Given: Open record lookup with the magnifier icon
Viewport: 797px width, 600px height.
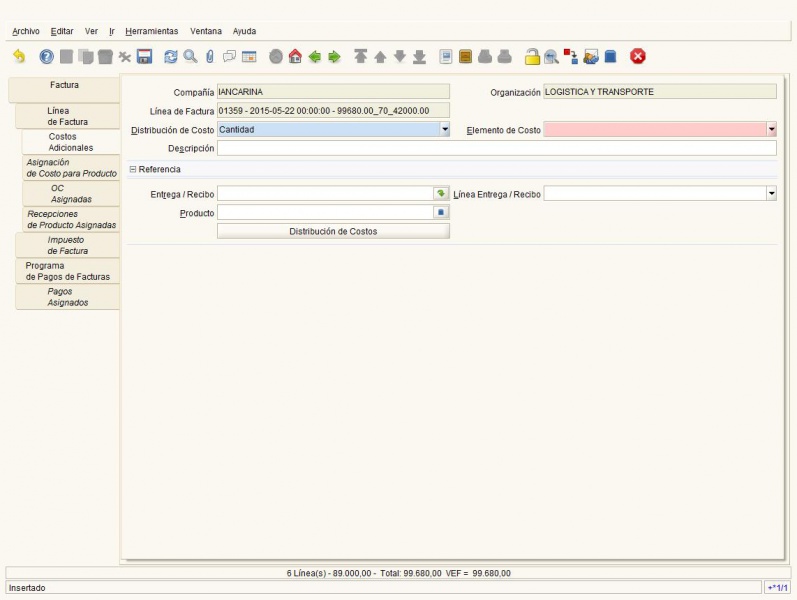Looking at the screenshot, I should (190, 57).
